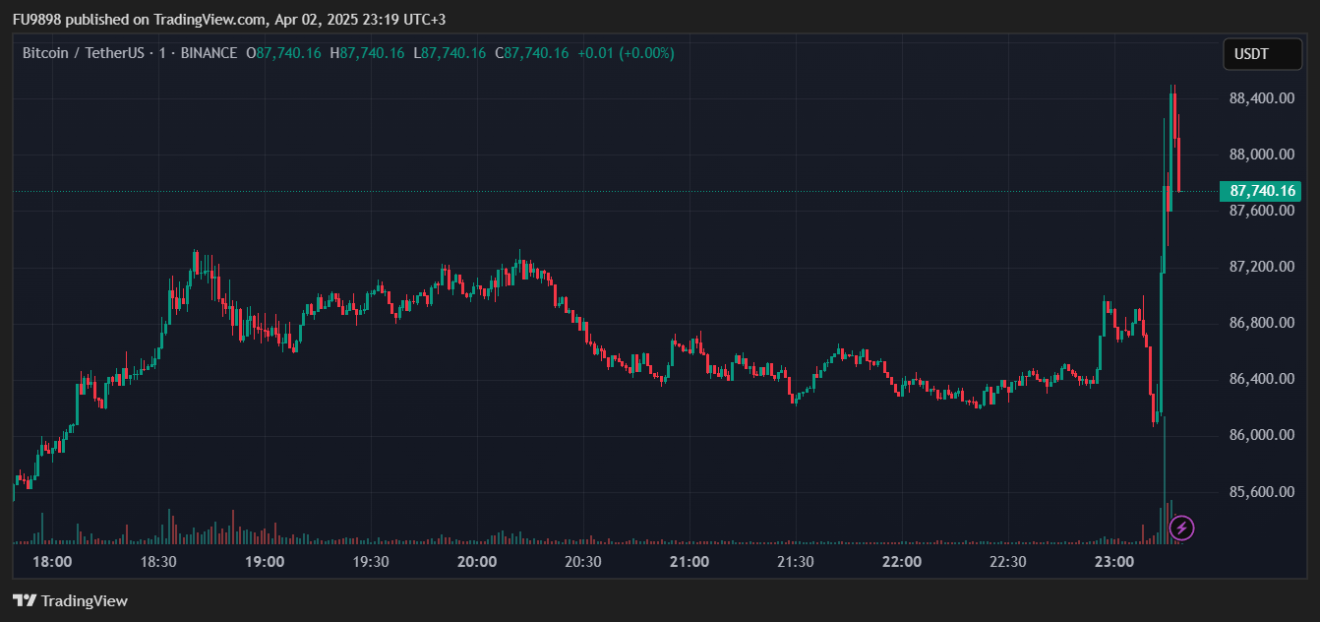The height and width of the screenshot is (622, 1320).
Task: Click the 85,600.00 price axis label
Action: point(1262,491)
